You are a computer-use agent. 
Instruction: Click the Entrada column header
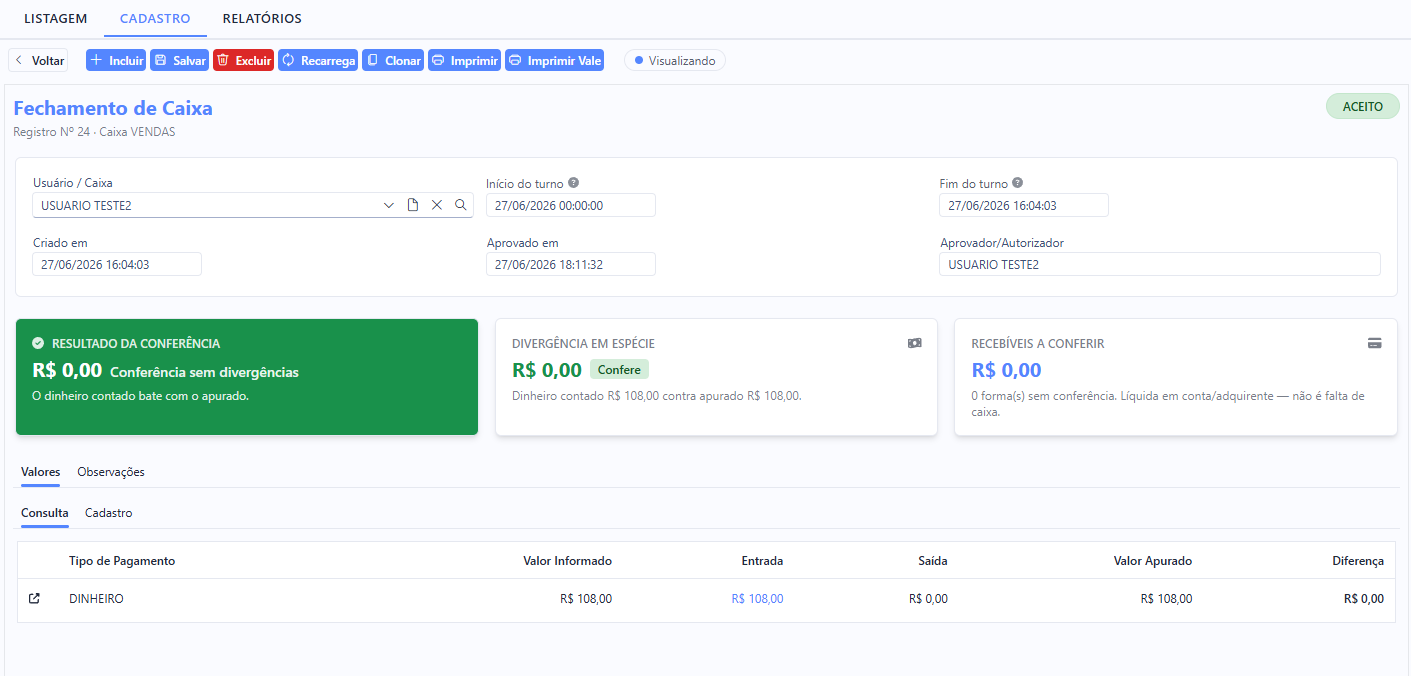762,561
